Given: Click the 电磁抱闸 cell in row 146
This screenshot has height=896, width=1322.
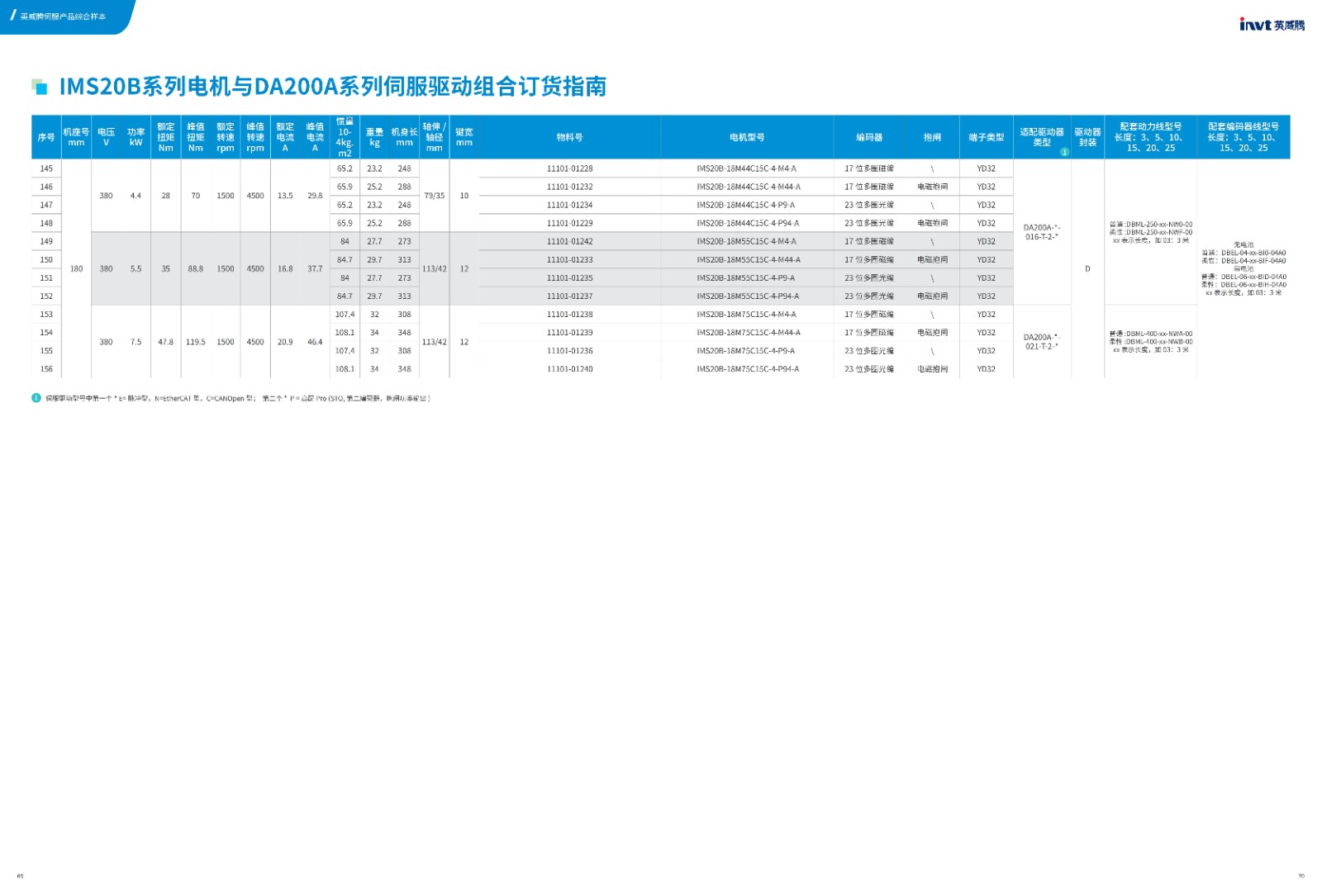Looking at the screenshot, I should [932, 187].
